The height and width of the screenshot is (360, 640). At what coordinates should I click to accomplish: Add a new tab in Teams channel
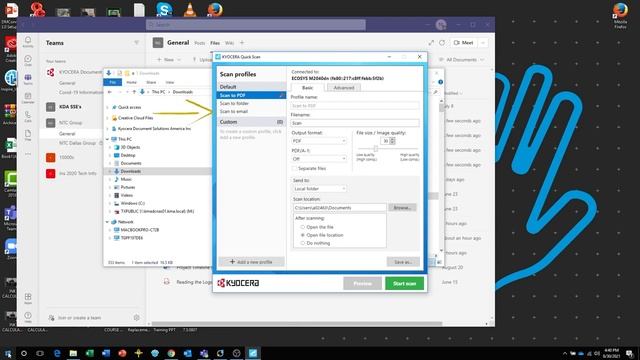point(242,42)
